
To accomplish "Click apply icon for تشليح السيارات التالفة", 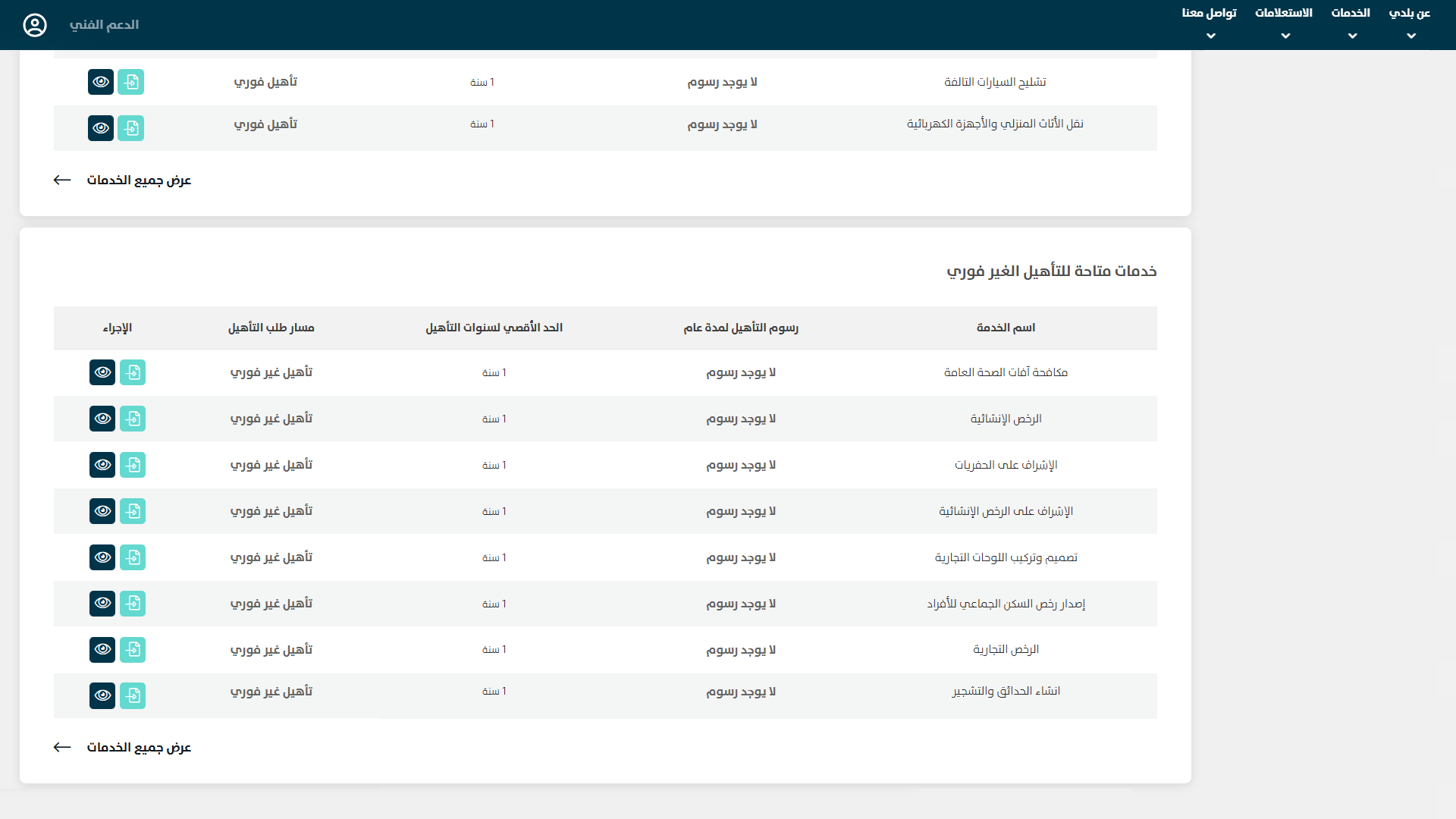I will pyautogui.click(x=131, y=82).
